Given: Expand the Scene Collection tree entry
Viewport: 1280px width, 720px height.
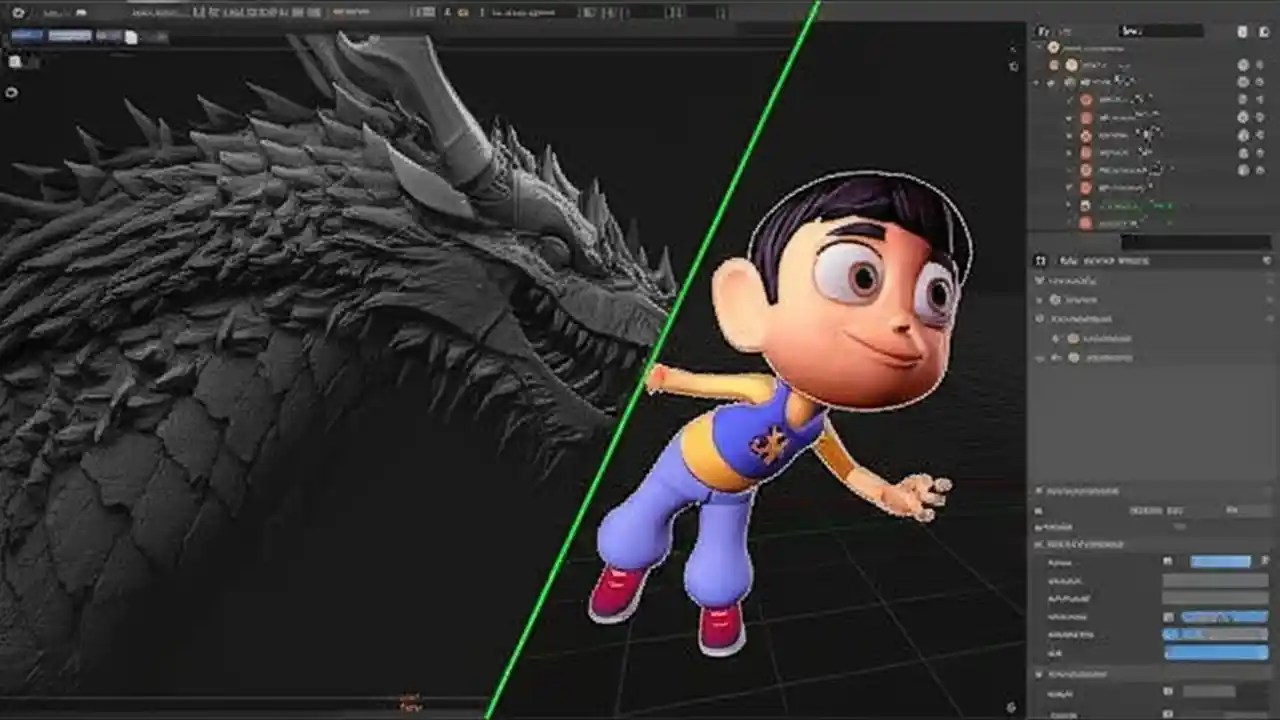Looking at the screenshot, I should pos(1039,49).
